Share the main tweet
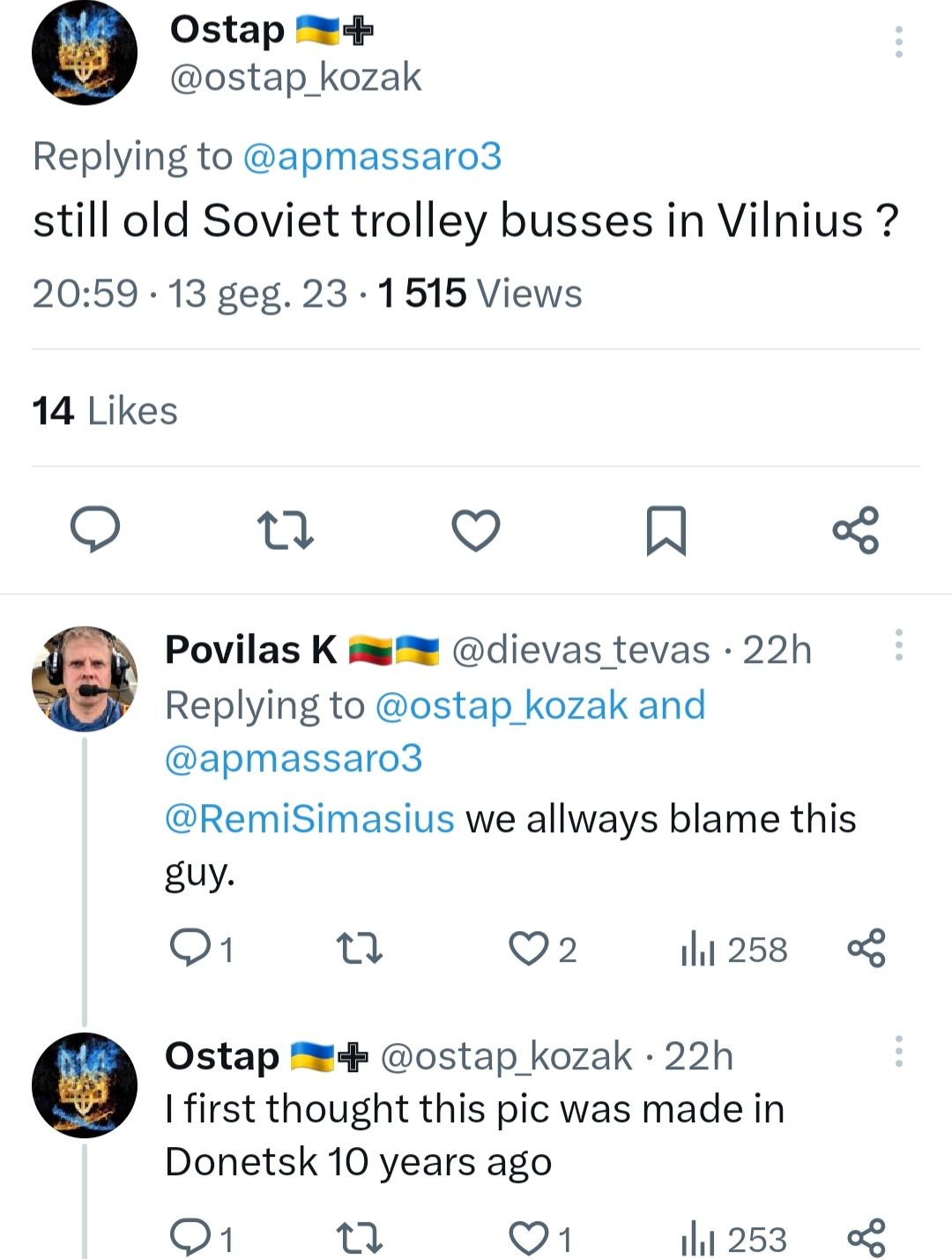 point(856,530)
